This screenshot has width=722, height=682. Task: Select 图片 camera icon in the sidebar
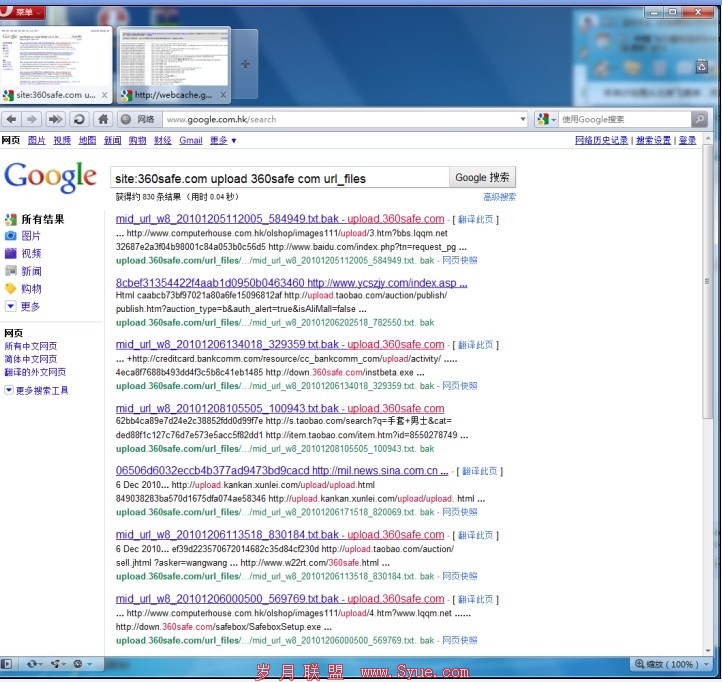(11, 236)
